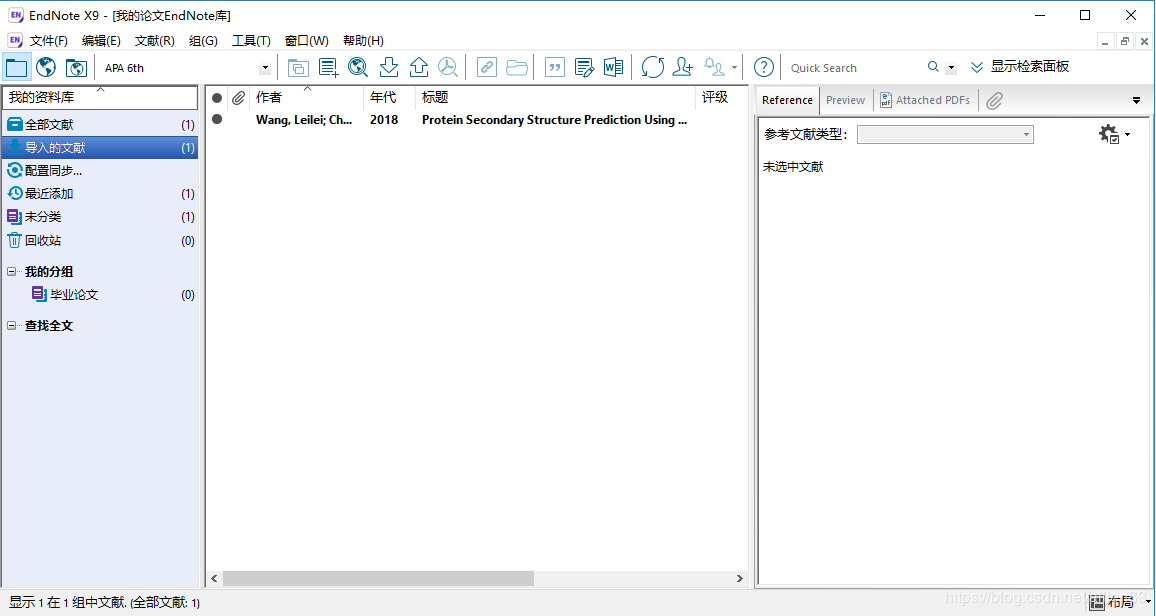The image size is (1156, 616).
Task: Click the Share Library icon
Action: 682,67
